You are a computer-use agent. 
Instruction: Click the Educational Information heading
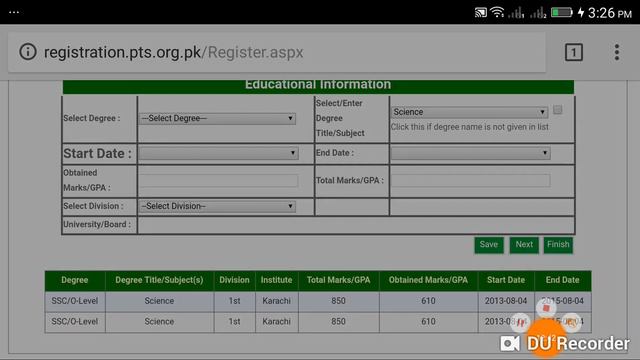(318, 84)
